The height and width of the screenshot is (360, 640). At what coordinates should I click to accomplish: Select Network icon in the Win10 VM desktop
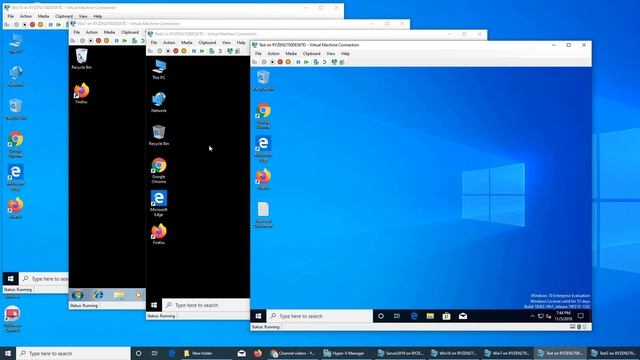16,76
